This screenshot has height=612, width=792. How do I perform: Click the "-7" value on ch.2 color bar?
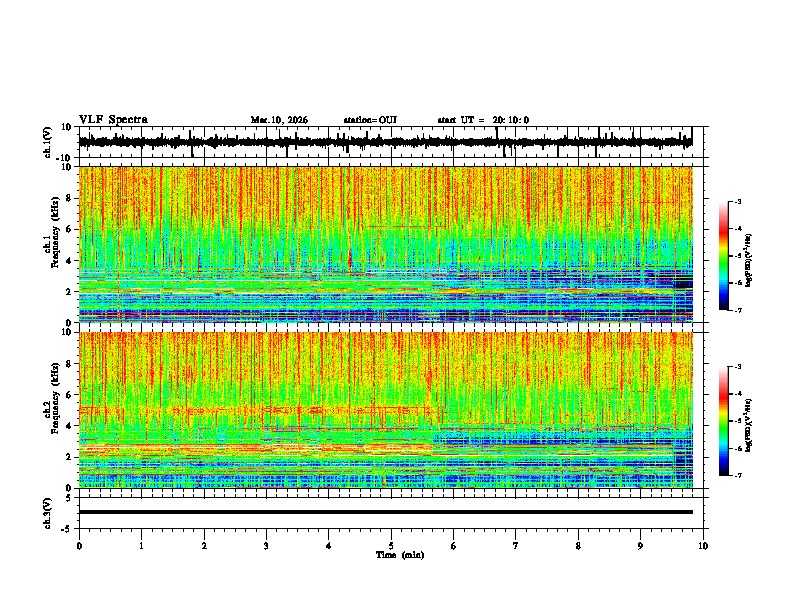pyautogui.click(x=737, y=475)
